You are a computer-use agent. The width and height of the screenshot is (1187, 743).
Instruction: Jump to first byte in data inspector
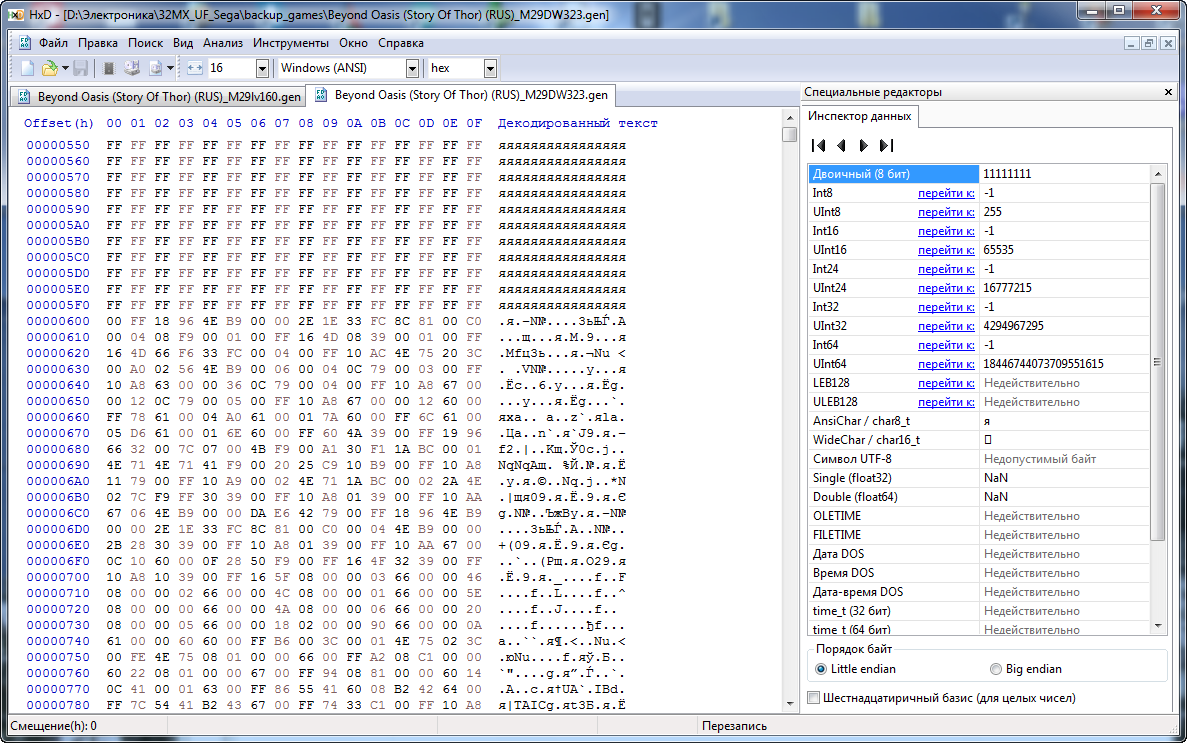click(x=818, y=145)
